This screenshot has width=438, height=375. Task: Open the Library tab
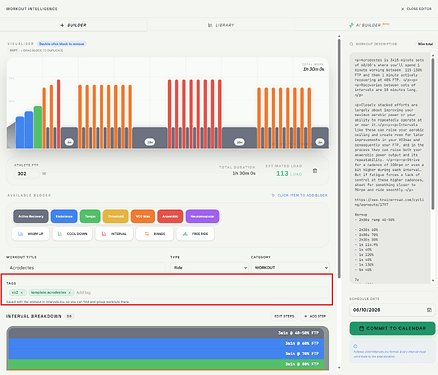(x=221, y=25)
